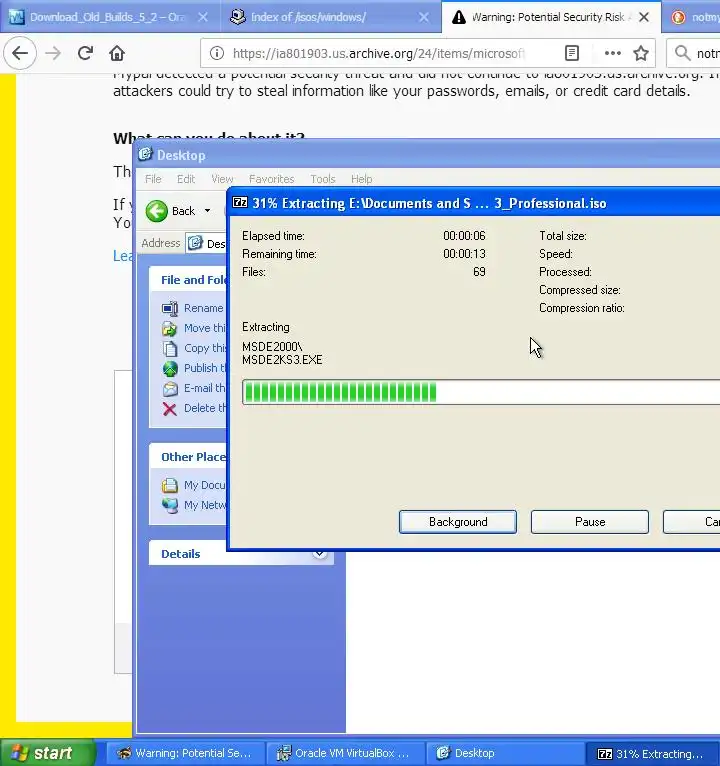Viewport: 720px width, 766px height.
Task: Switch to the Warning: Potential Se... taskbar button
Action: (186, 753)
